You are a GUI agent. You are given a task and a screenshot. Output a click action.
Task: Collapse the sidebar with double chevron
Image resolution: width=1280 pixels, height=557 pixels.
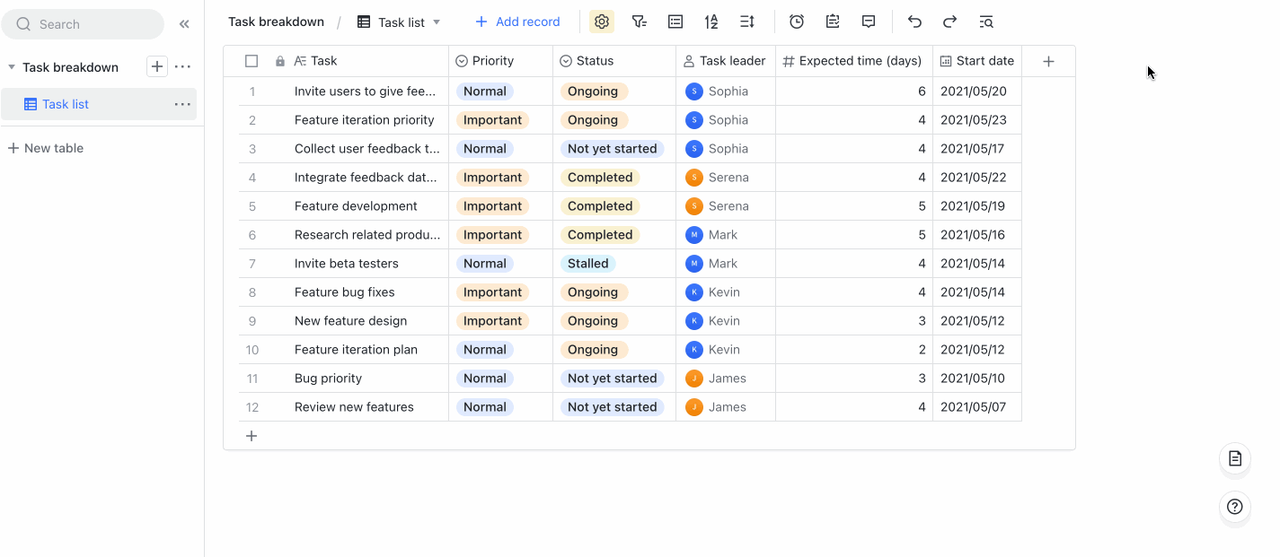184,24
